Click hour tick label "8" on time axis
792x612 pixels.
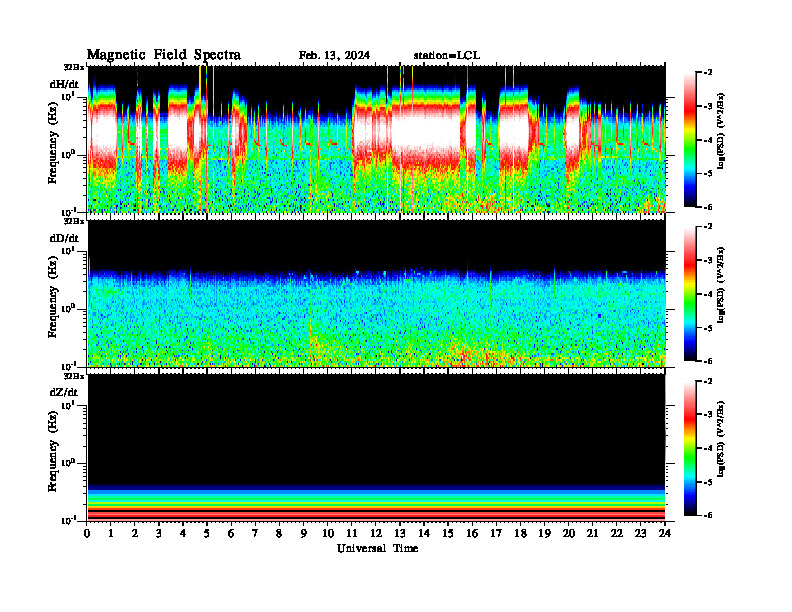coord(279,534)
